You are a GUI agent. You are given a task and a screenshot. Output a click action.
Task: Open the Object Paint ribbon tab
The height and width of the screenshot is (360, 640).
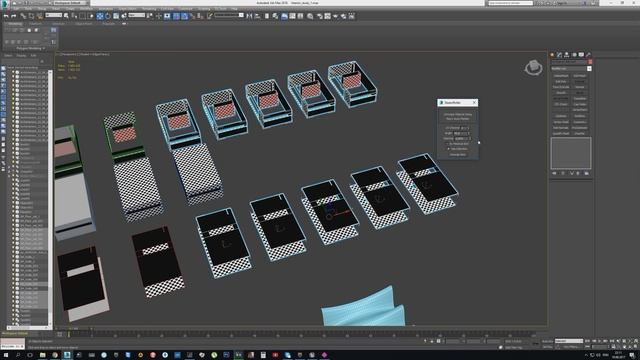pos(84,24)
